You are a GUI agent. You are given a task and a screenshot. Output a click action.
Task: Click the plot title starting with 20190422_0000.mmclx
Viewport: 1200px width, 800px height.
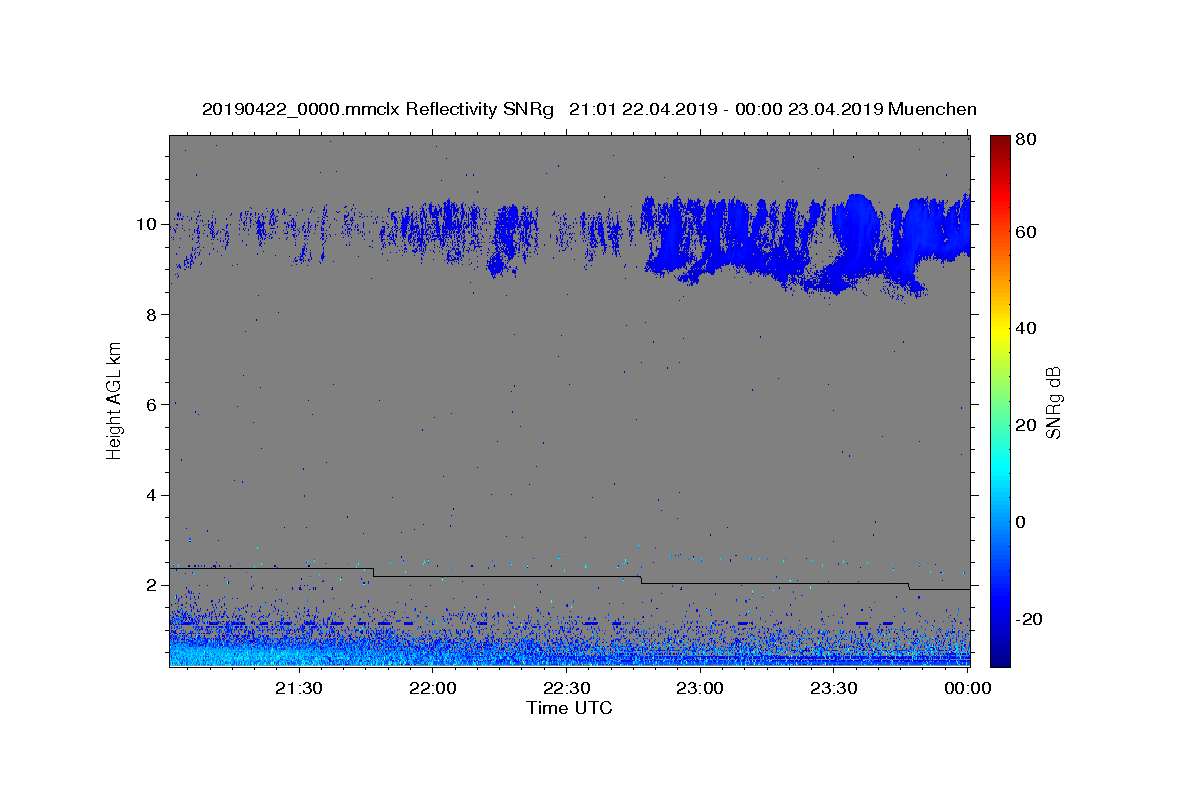[589, 109]
